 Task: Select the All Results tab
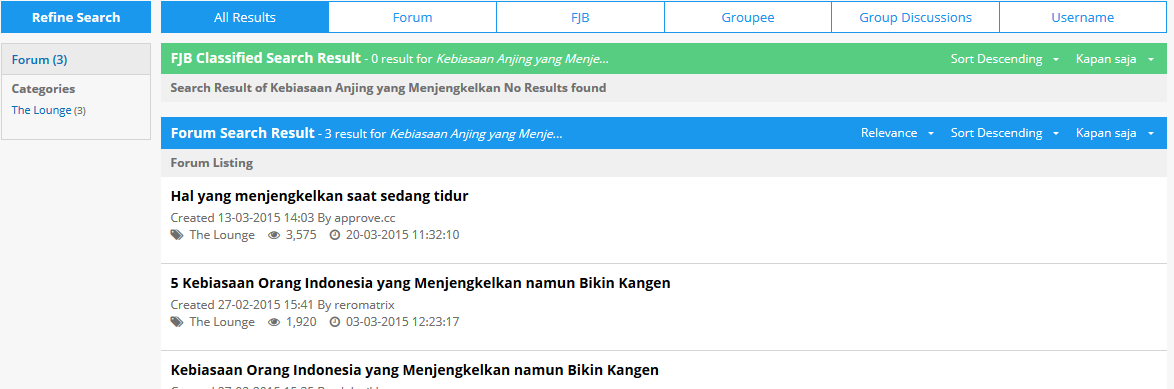click(x=245, y=17)
